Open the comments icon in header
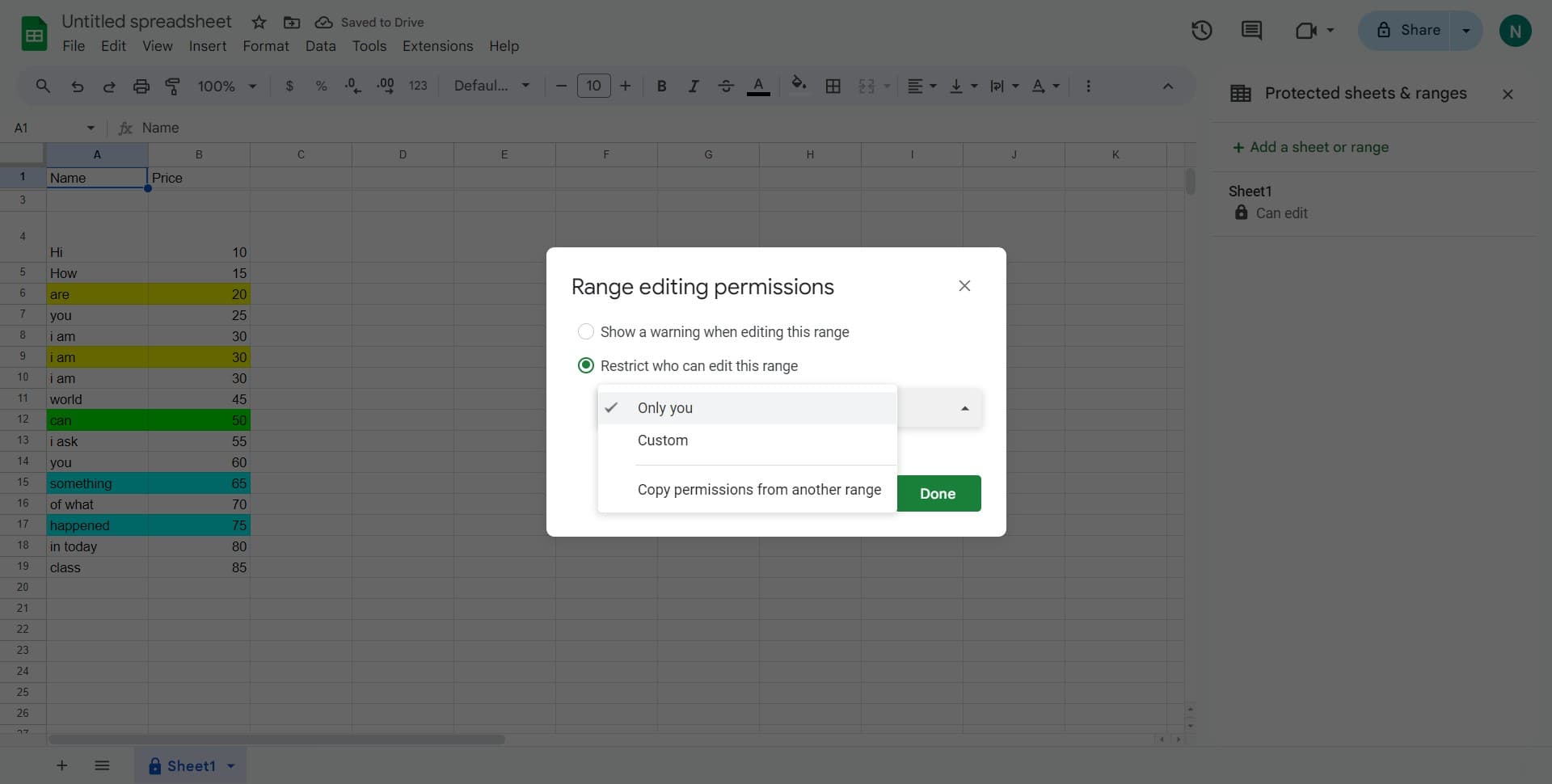The height and width of the screenshot is (784, 1552). [1251, 31]
